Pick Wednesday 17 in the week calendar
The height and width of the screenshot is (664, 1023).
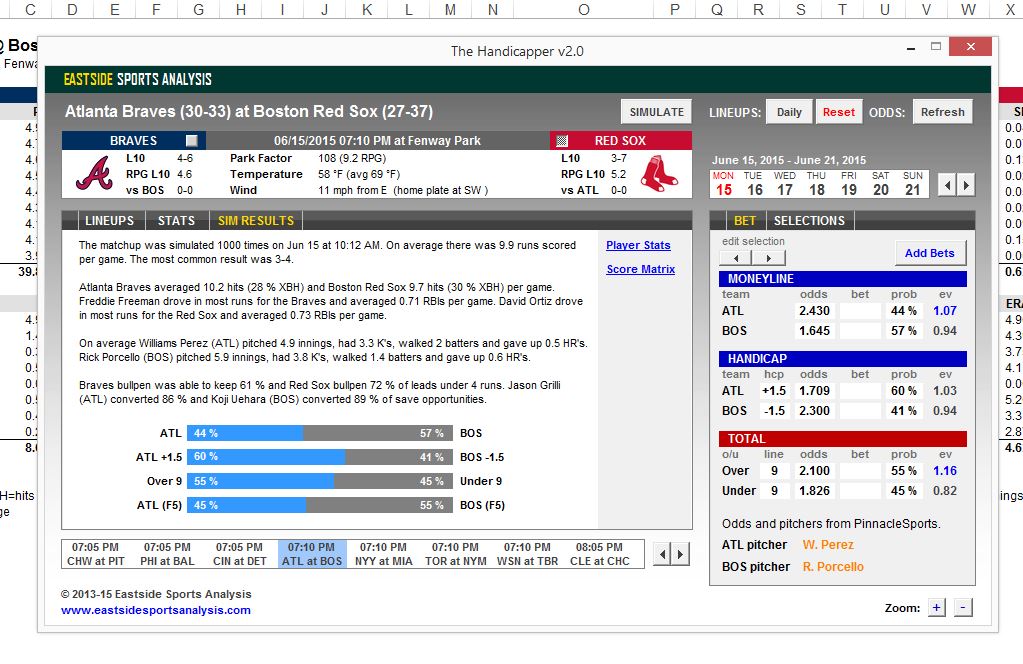coord(785,184)
